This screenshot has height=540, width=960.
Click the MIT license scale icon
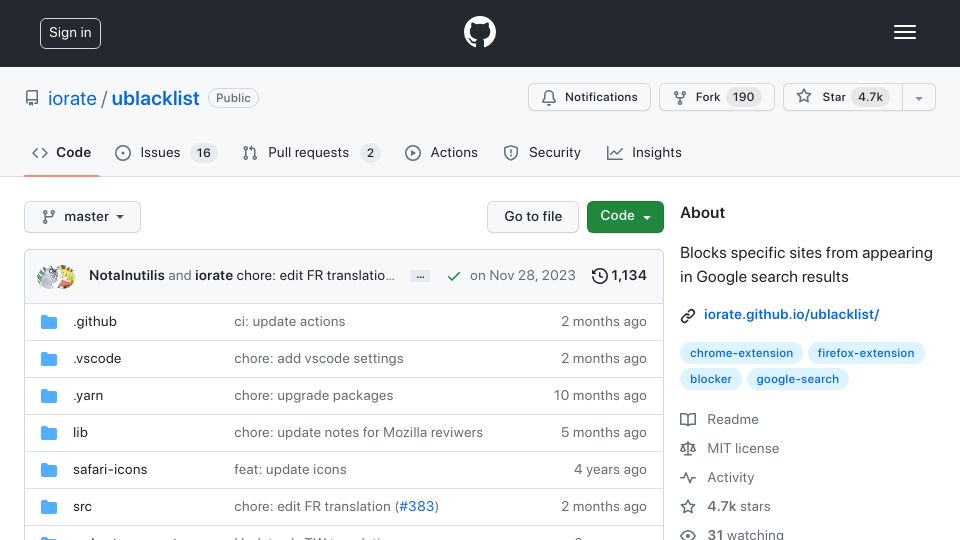pyautogui.click(x=688, y=449)
